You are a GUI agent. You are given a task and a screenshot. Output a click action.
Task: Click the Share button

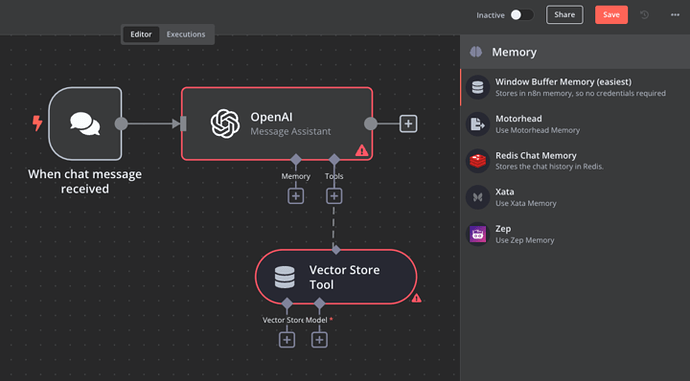pyautogui.click(x=565, y=15)
